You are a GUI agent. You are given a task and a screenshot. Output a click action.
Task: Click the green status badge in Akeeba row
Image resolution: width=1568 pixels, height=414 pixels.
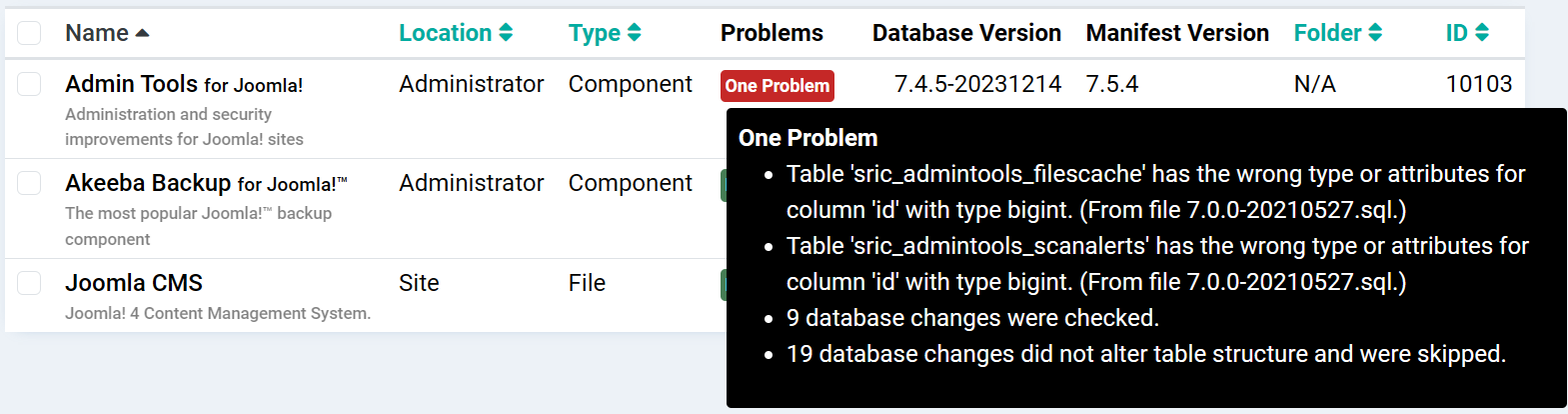pos(724,185)
